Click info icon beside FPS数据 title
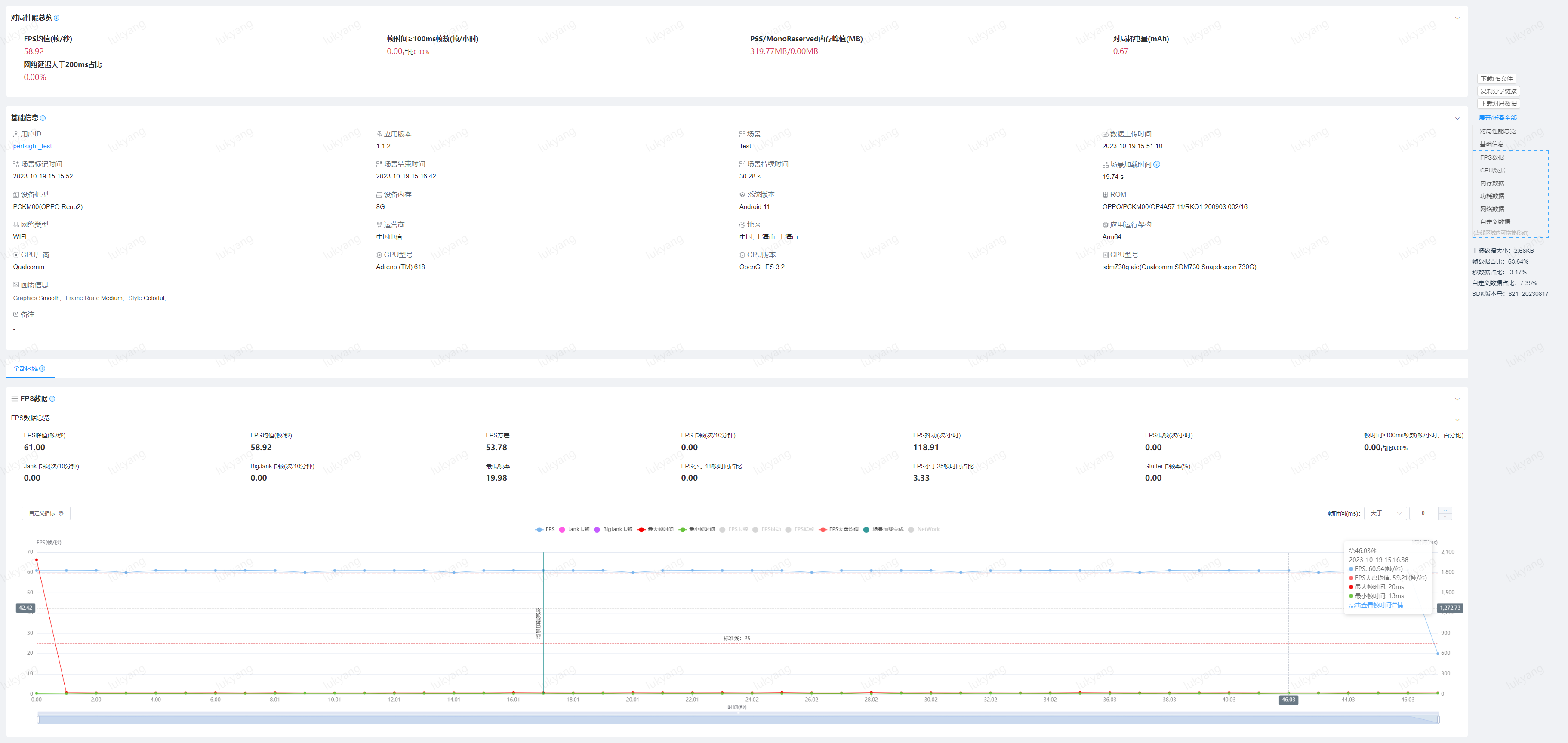 (52, 399)
